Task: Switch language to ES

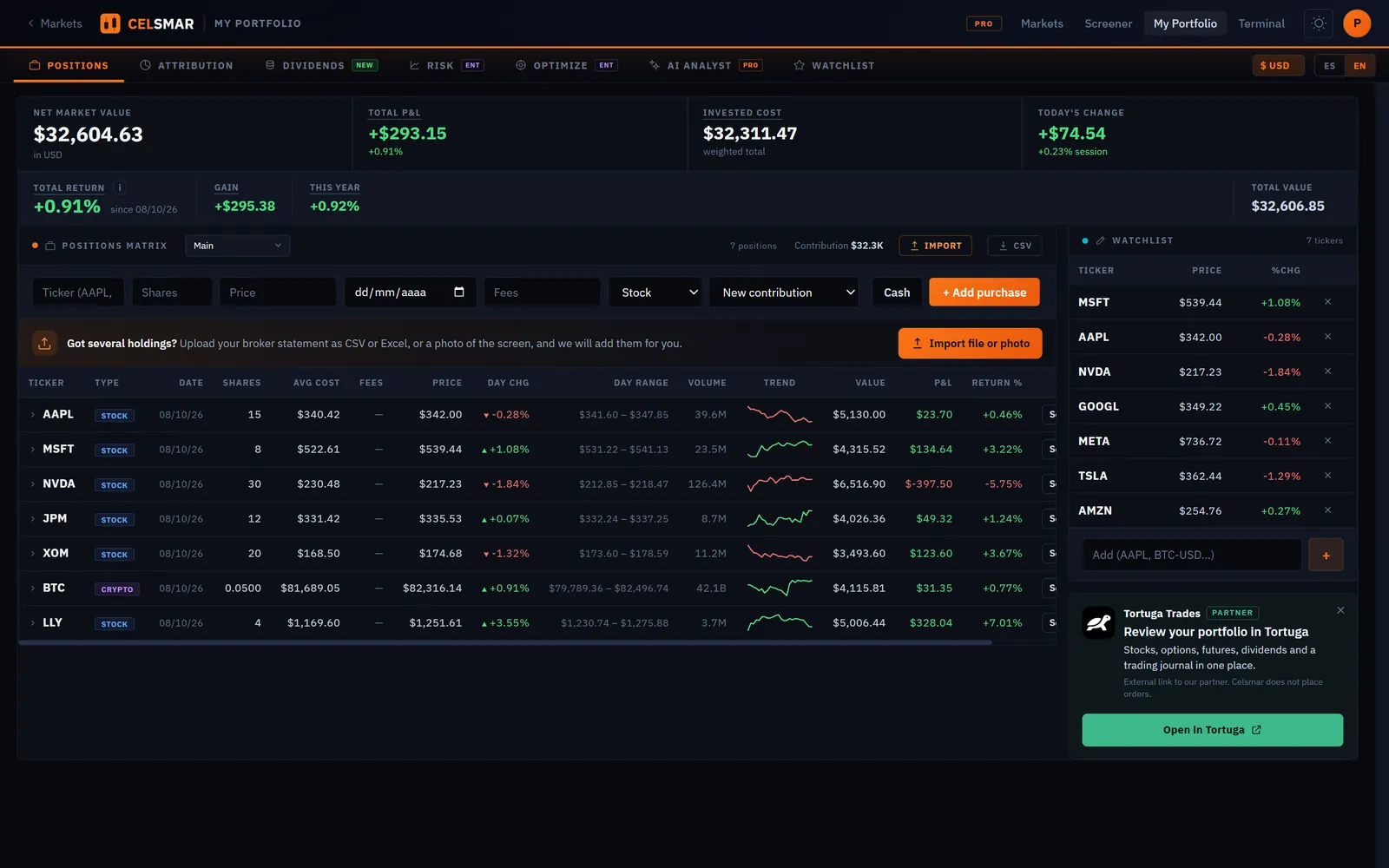Action: [x=1329, y=65]
